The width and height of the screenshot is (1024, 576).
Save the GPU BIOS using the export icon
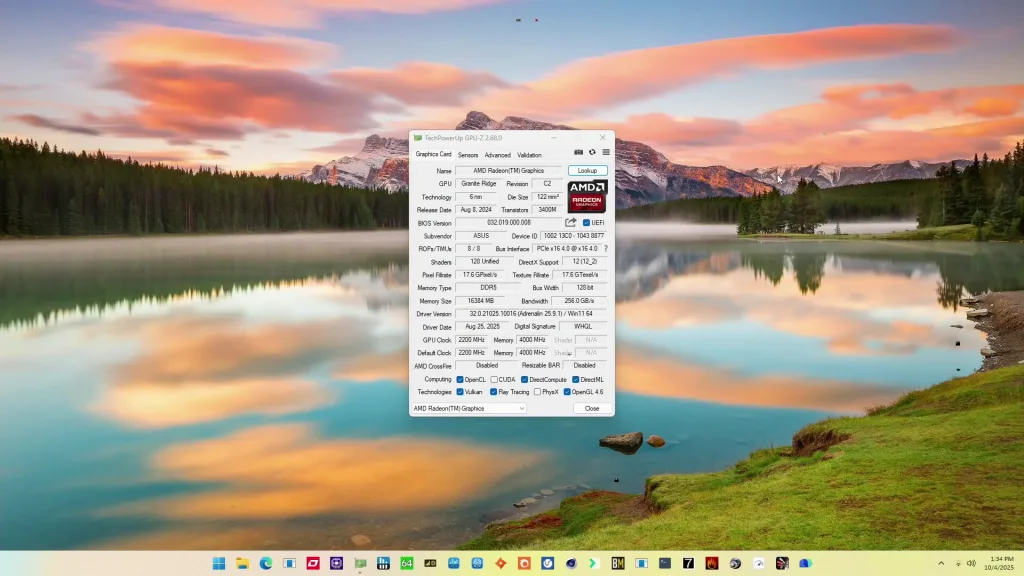click(571, 222)
